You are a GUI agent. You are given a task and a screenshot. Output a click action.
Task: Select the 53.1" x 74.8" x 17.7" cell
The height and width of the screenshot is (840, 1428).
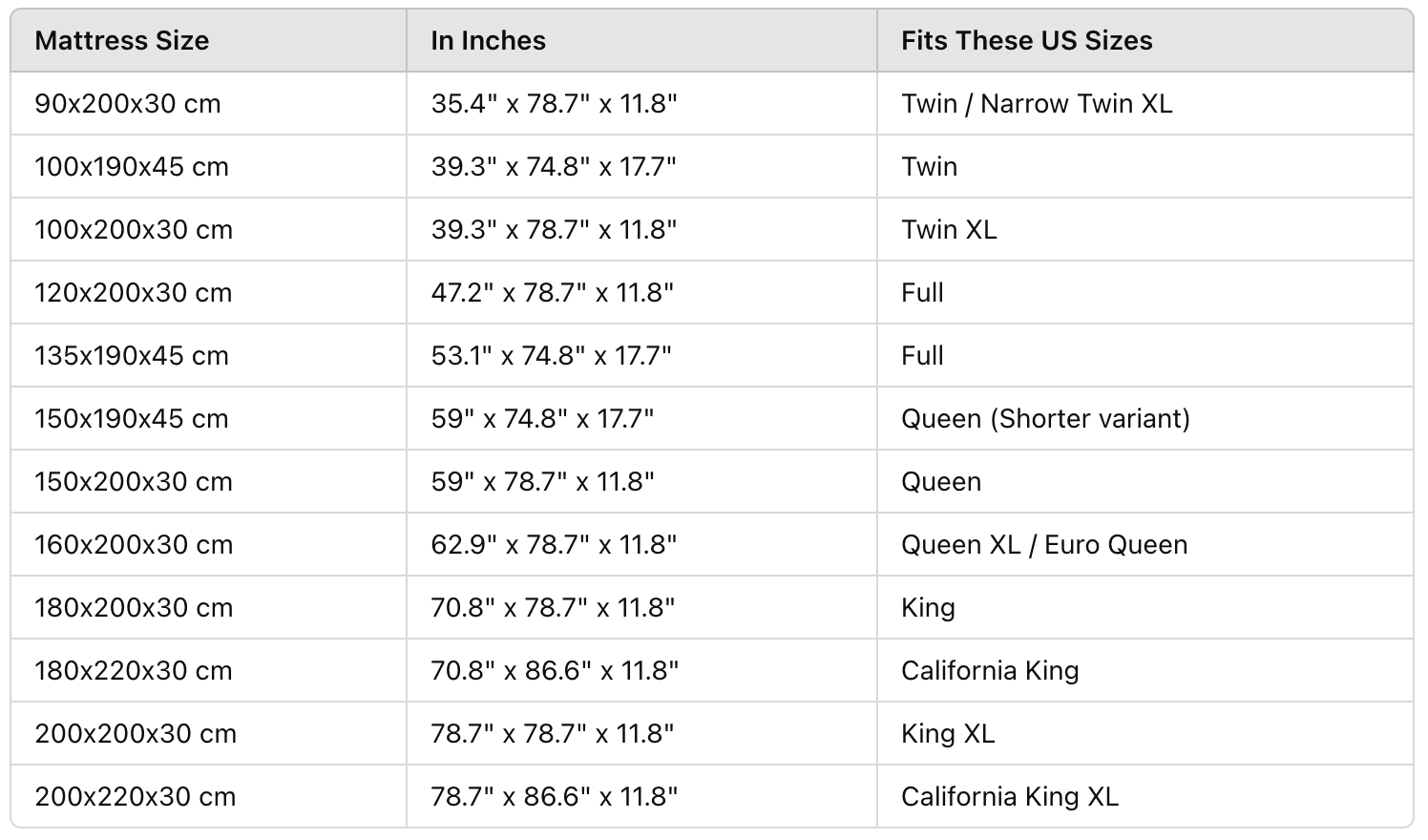641,355
